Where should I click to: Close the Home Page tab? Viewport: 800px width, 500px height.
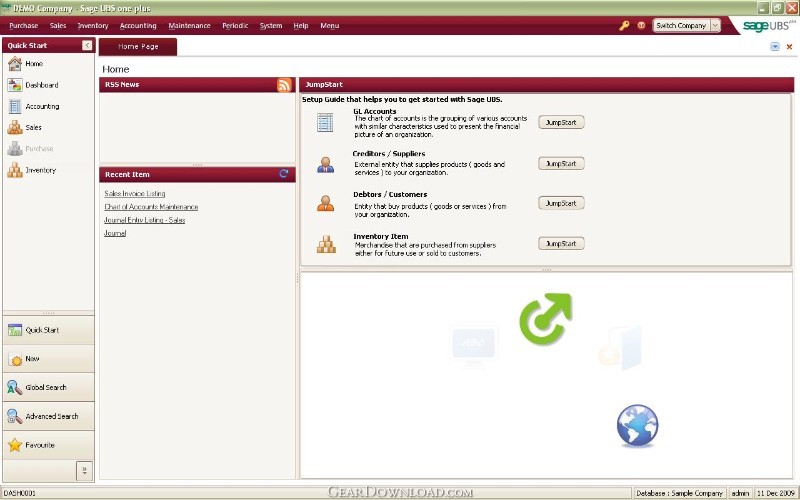(789, 47)
